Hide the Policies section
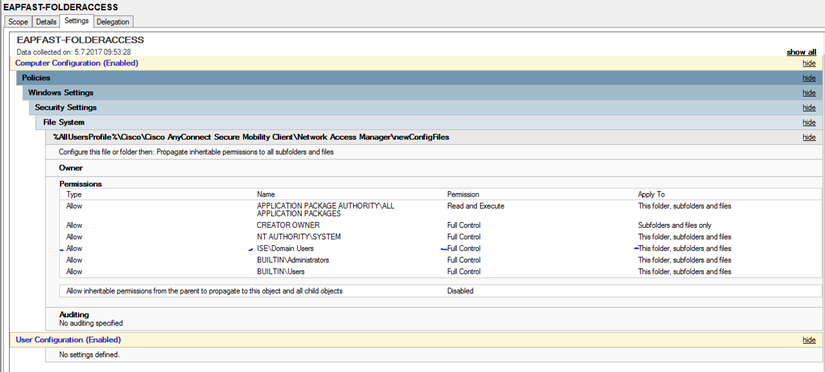The height and width of the screenshot is (372, 825). 809,78
